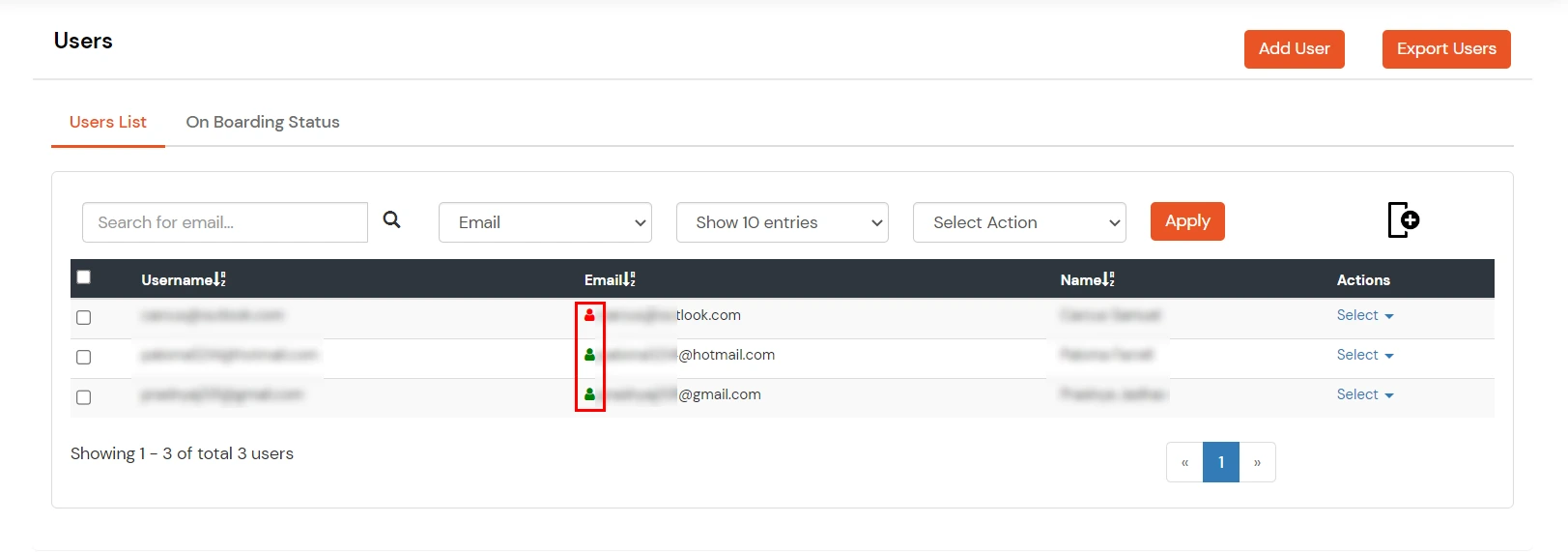The width and height of the screenshot is (1568, 552).
Task: Click the Apply button
Action: 1187,221
